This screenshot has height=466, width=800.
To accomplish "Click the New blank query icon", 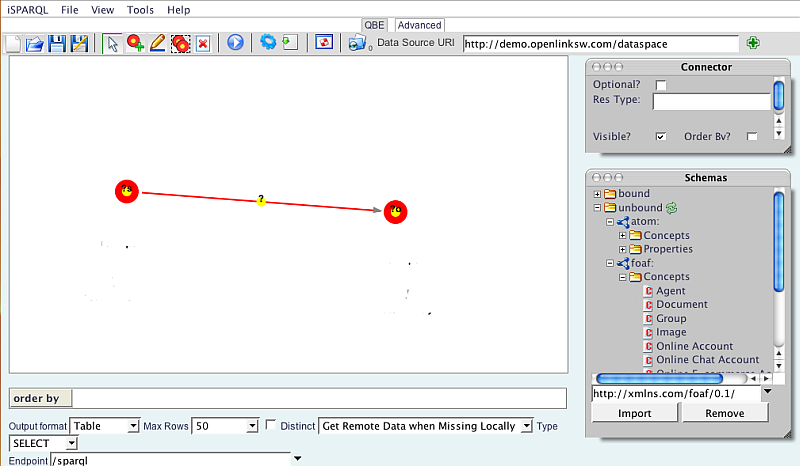I will (13, 43).
